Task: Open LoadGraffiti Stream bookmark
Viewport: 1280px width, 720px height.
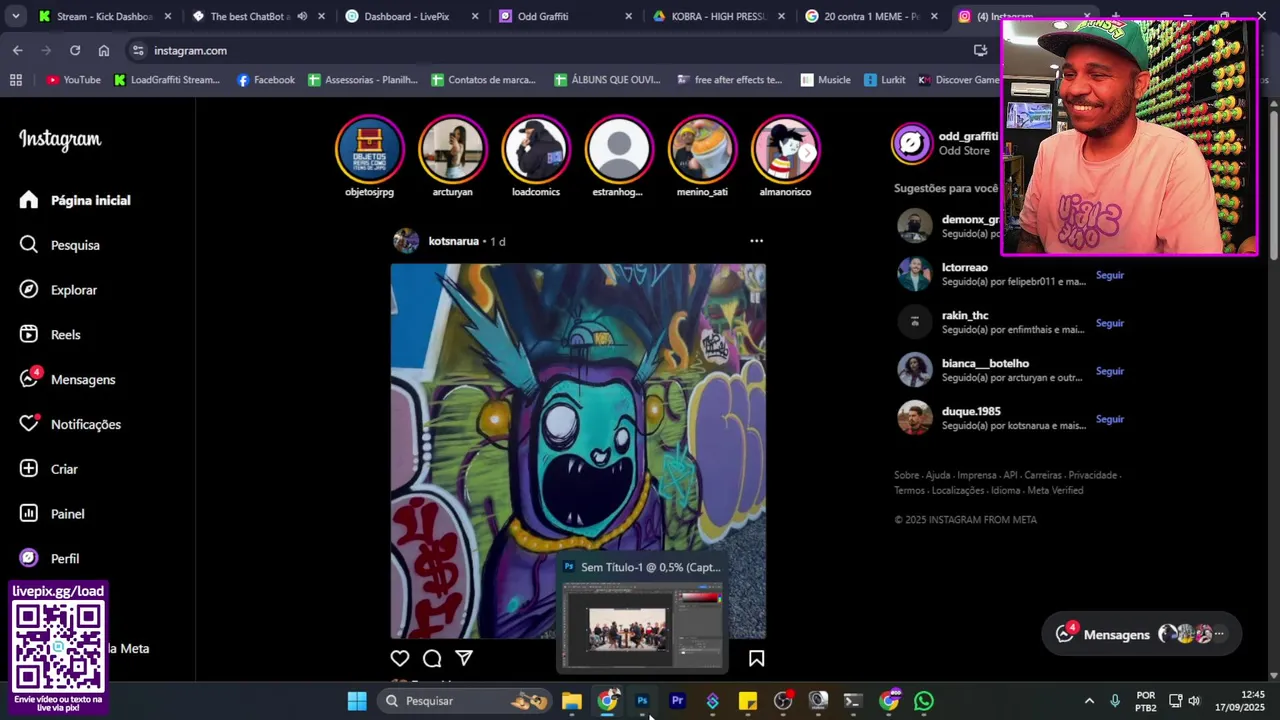Action: coord(167,80)
